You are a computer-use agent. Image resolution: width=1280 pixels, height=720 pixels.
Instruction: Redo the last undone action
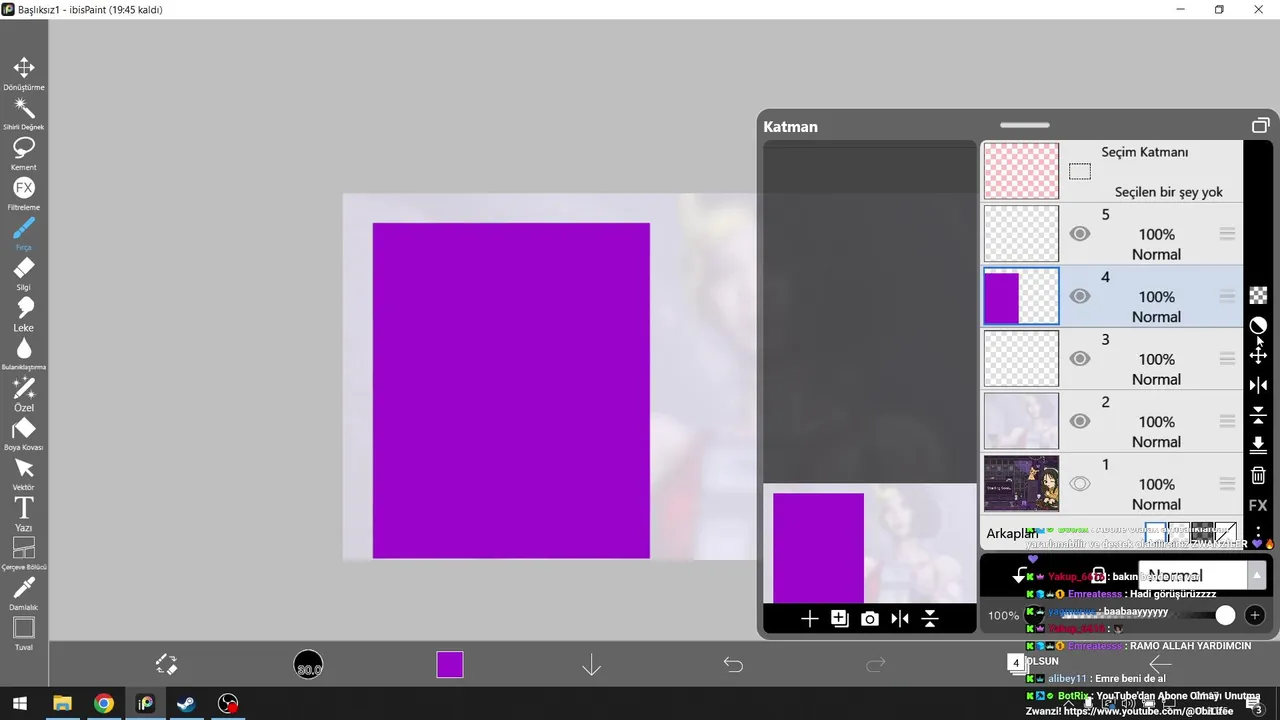click(875, 664)
